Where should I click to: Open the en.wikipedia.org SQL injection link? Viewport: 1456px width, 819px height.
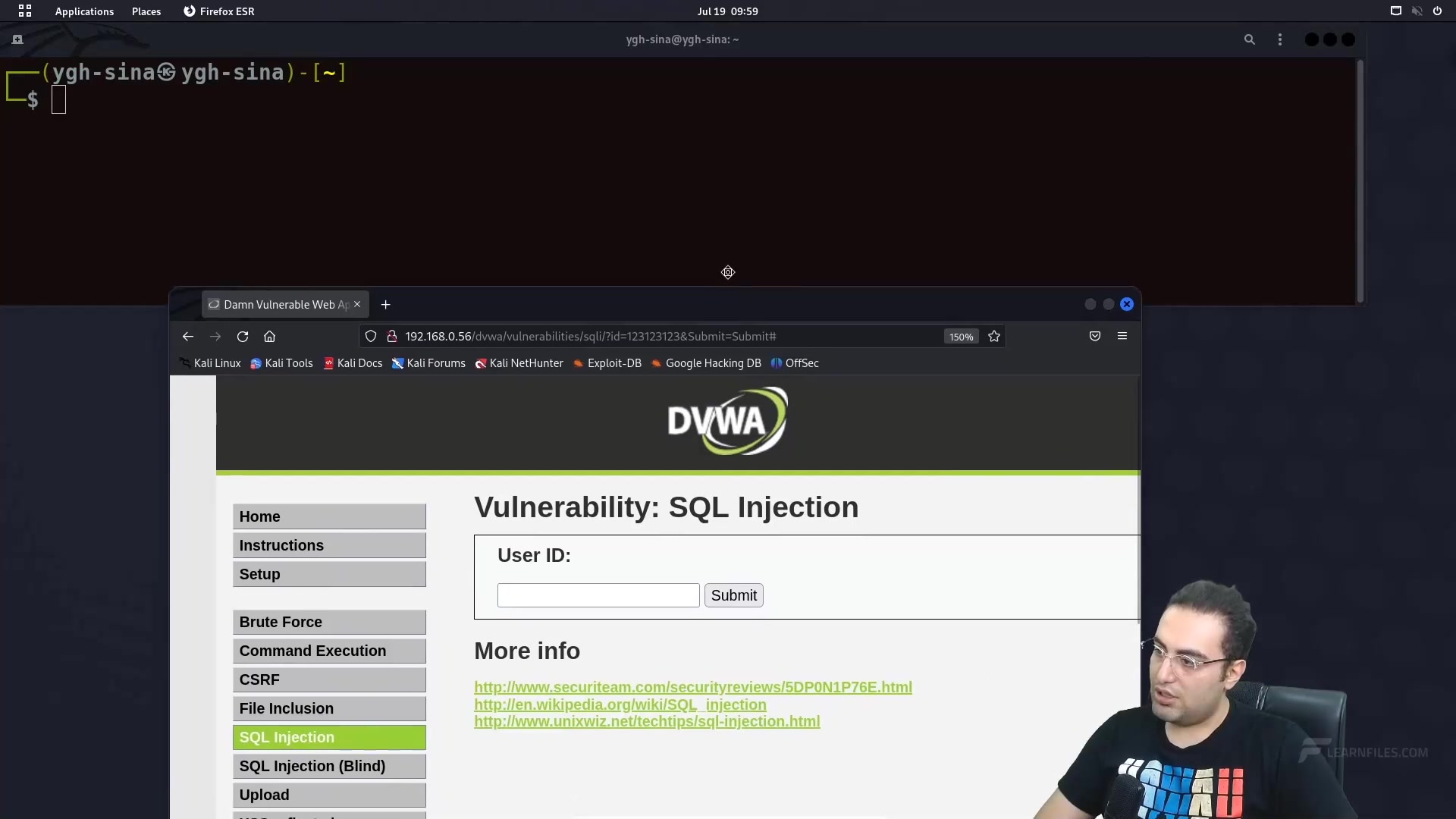pyautogui.click(x=620, y=704)
